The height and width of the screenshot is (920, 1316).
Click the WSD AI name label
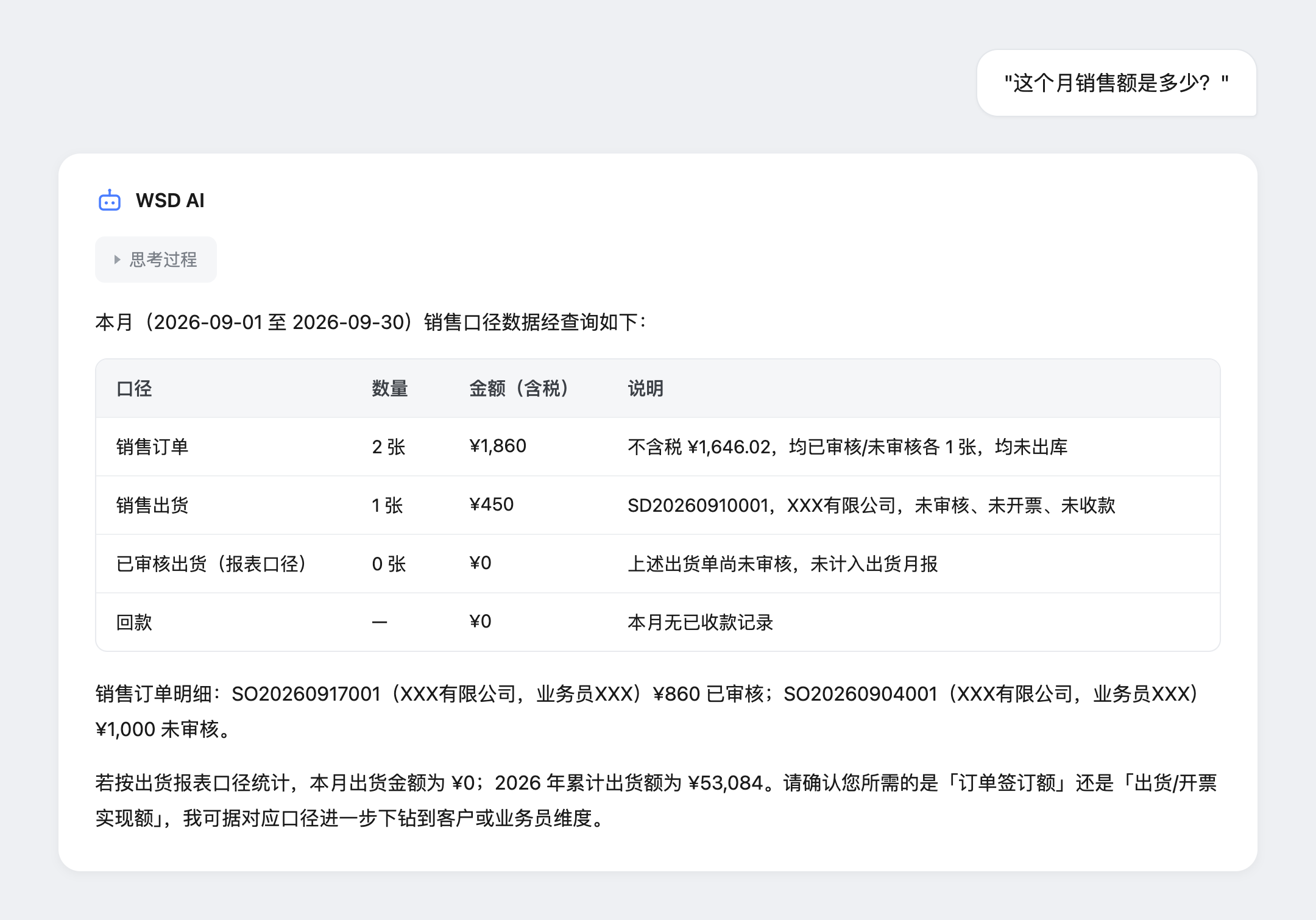(170, 200)
